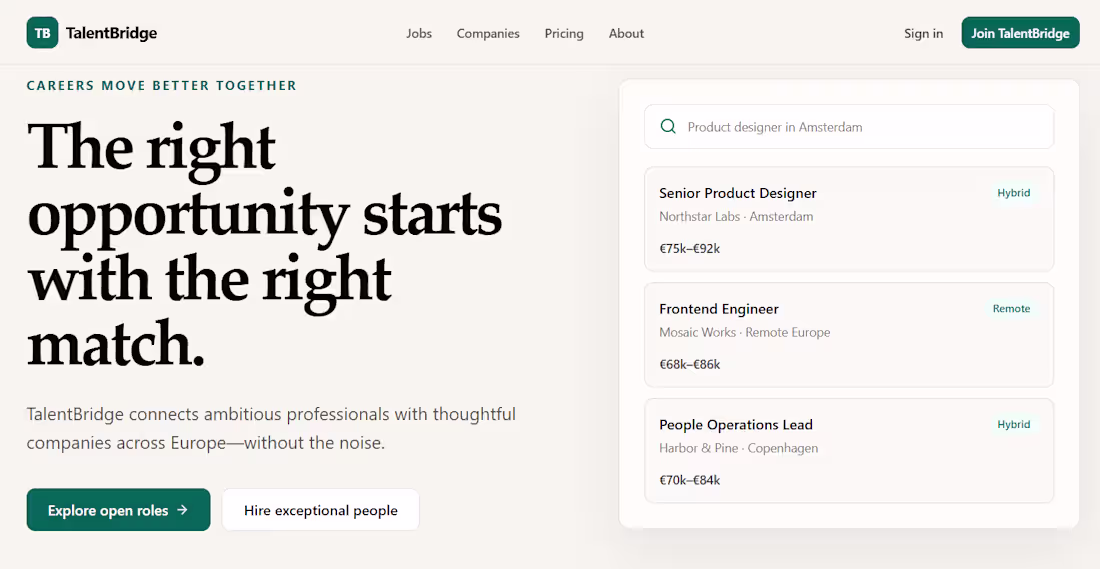Click the TB logo icon
Image resolution: width=1100 pixels, height=569 pixels.
[42, 33]
